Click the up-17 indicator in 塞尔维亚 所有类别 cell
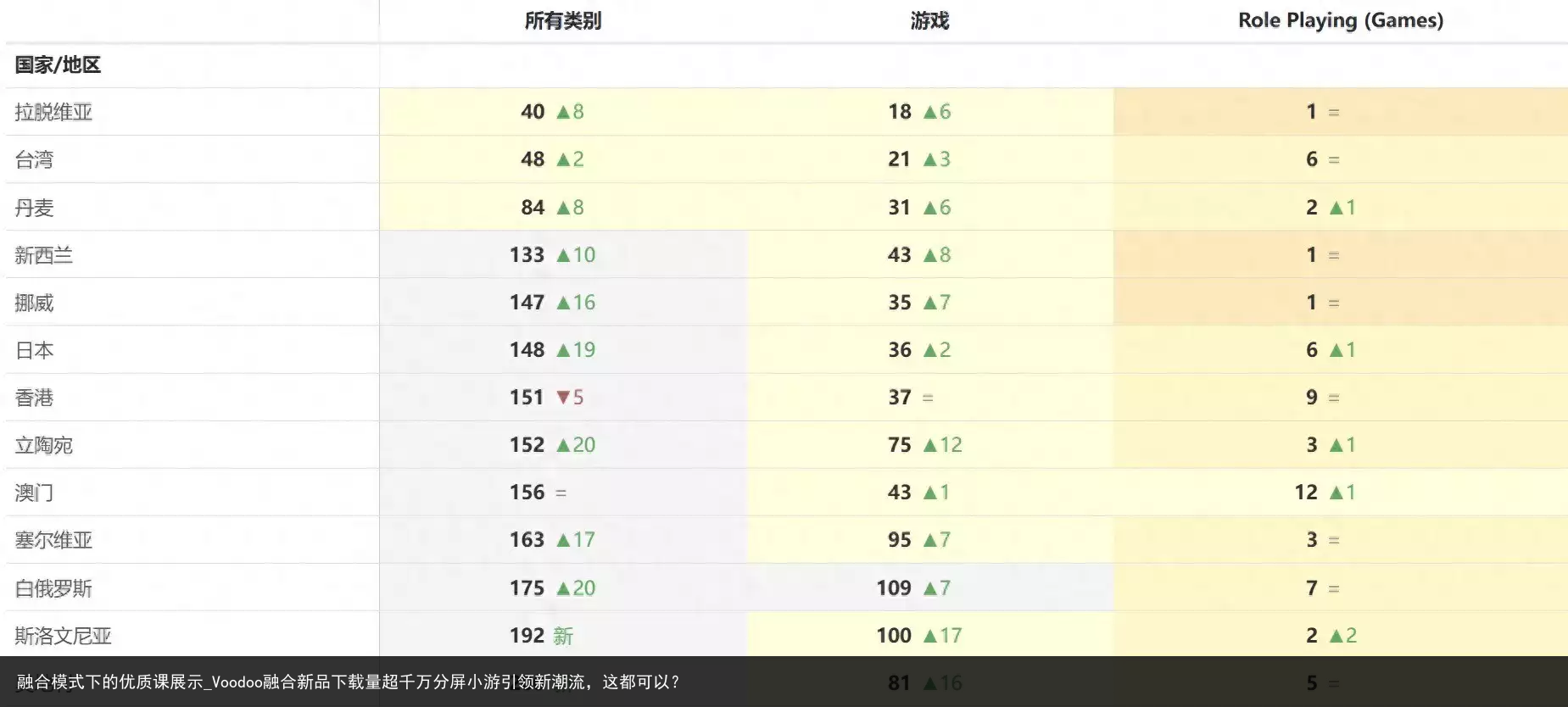Screen dimensions: 1568x707 click(576, 540)
